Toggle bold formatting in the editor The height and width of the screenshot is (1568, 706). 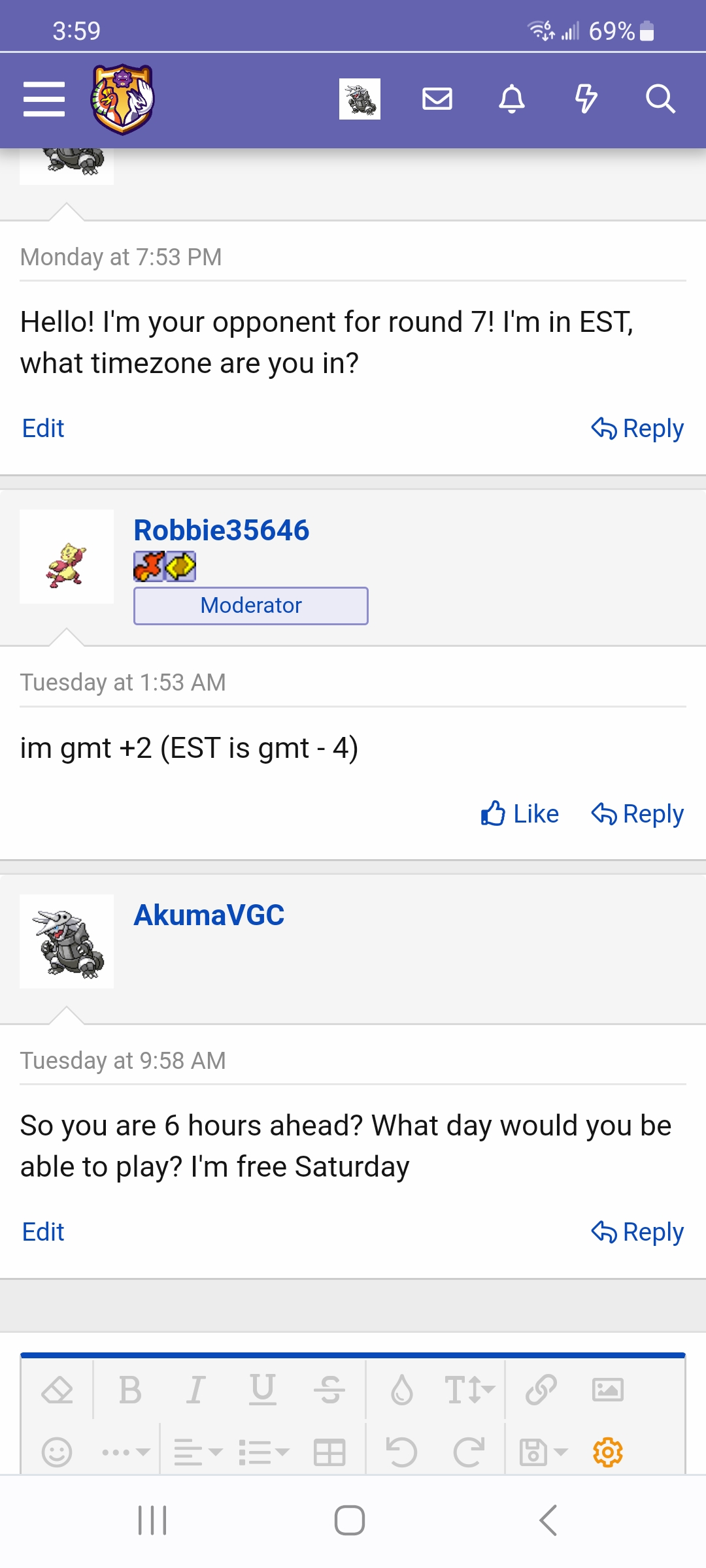pos(130,1390)
